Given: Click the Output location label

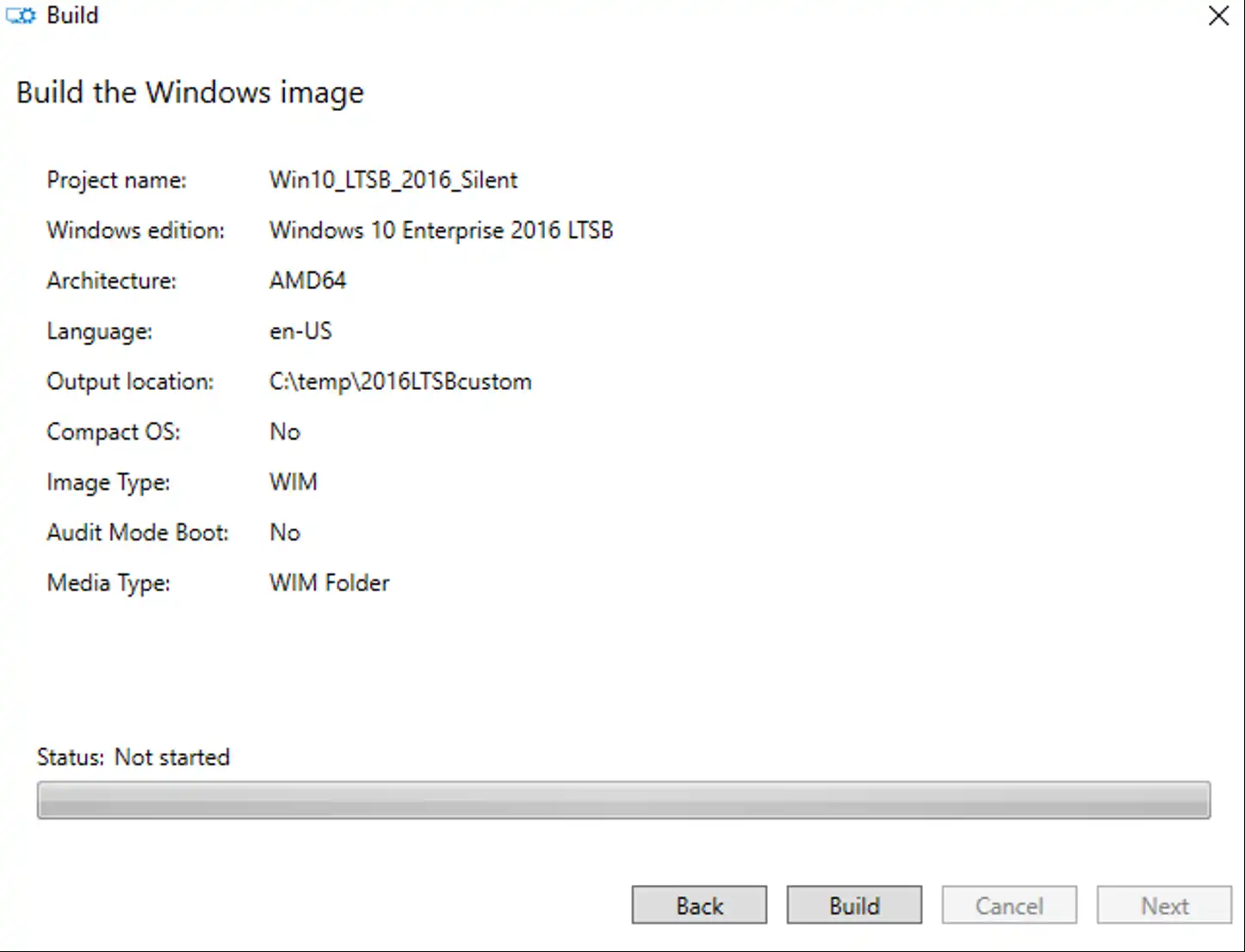Looking at the screenshot, I should (x=130, y=382).
